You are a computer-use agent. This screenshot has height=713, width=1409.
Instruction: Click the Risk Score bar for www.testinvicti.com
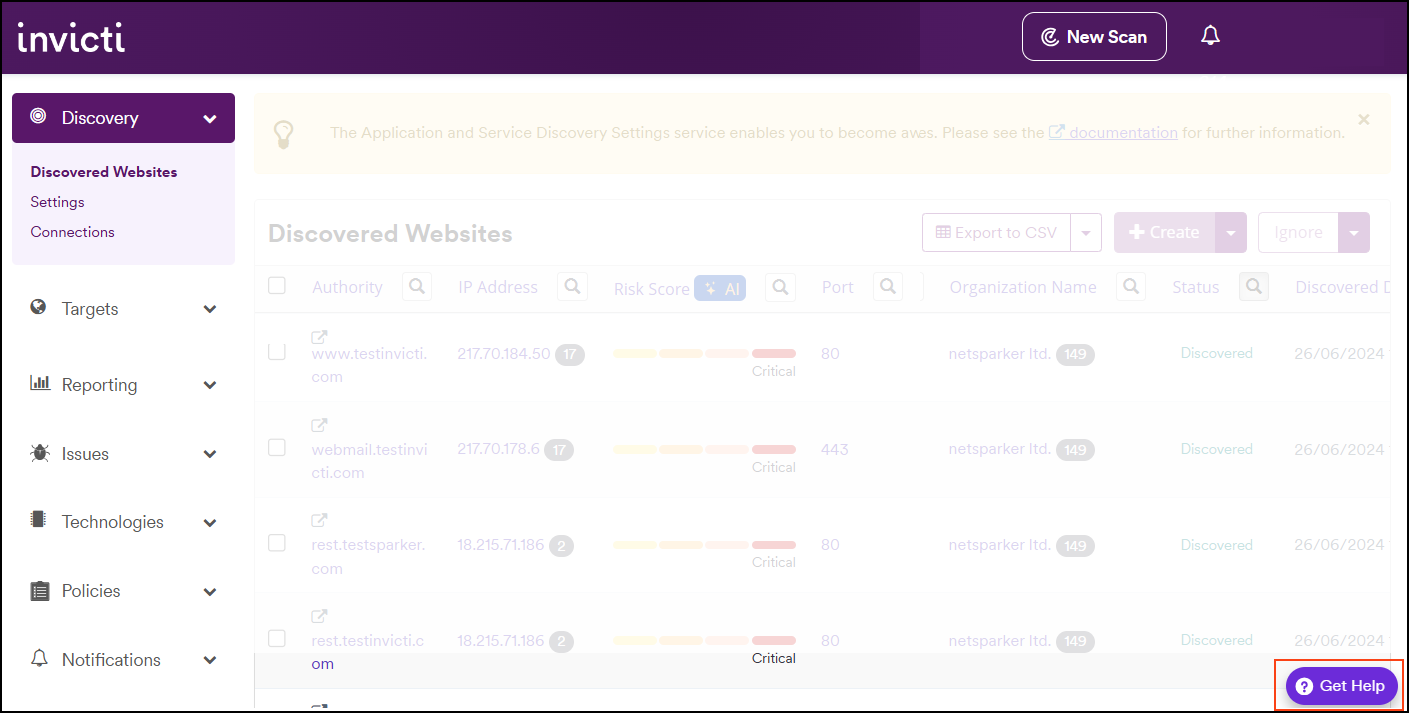[704, 353]
